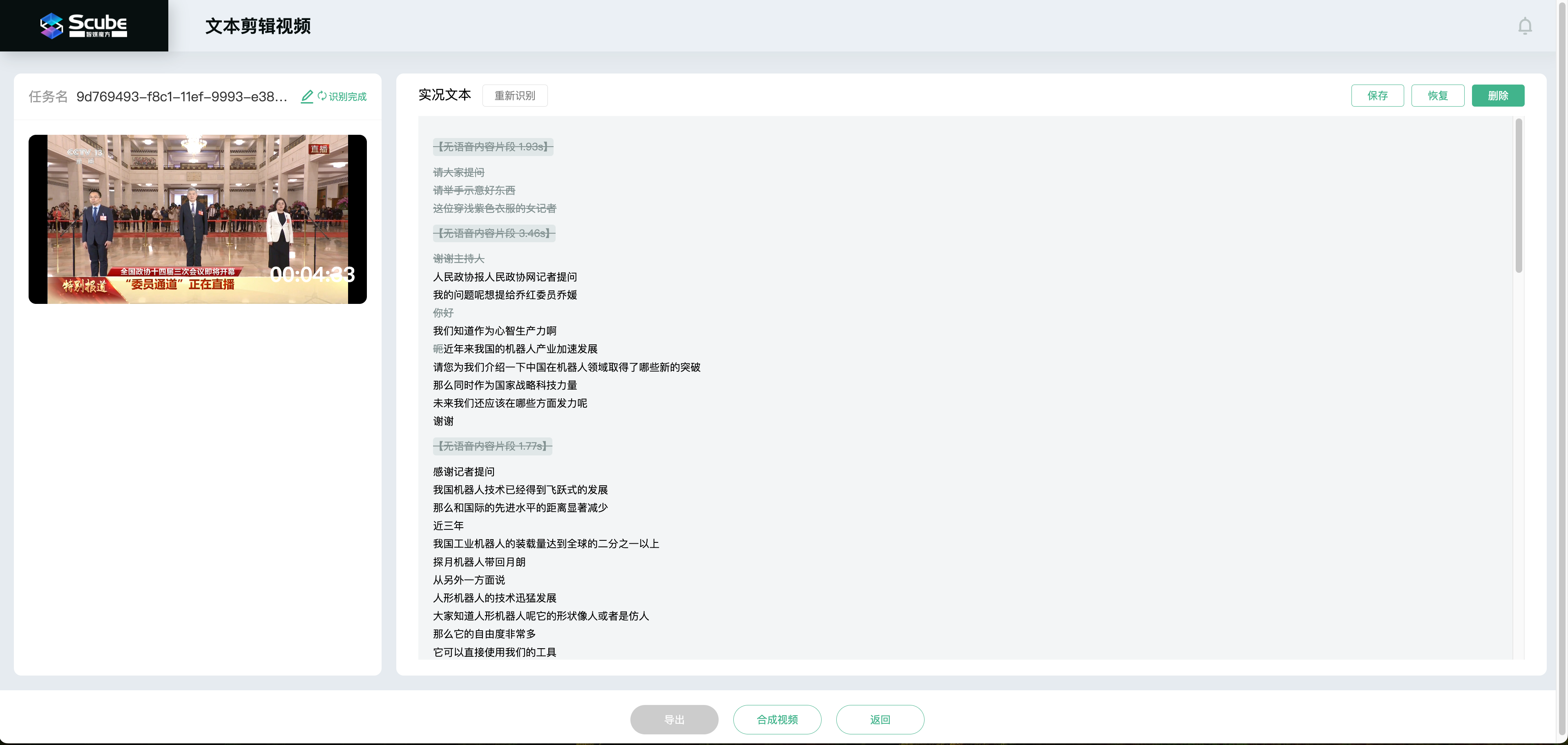Click the 合成视频 button
Screen dimensions: 1568x745
(777, 719)
